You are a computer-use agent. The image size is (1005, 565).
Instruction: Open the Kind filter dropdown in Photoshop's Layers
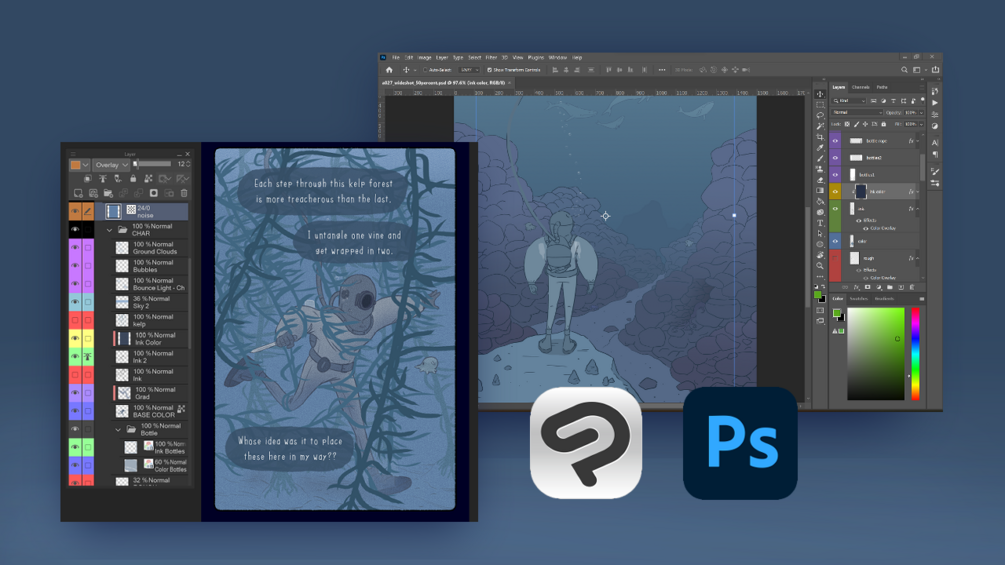click(x=849, y=101)
